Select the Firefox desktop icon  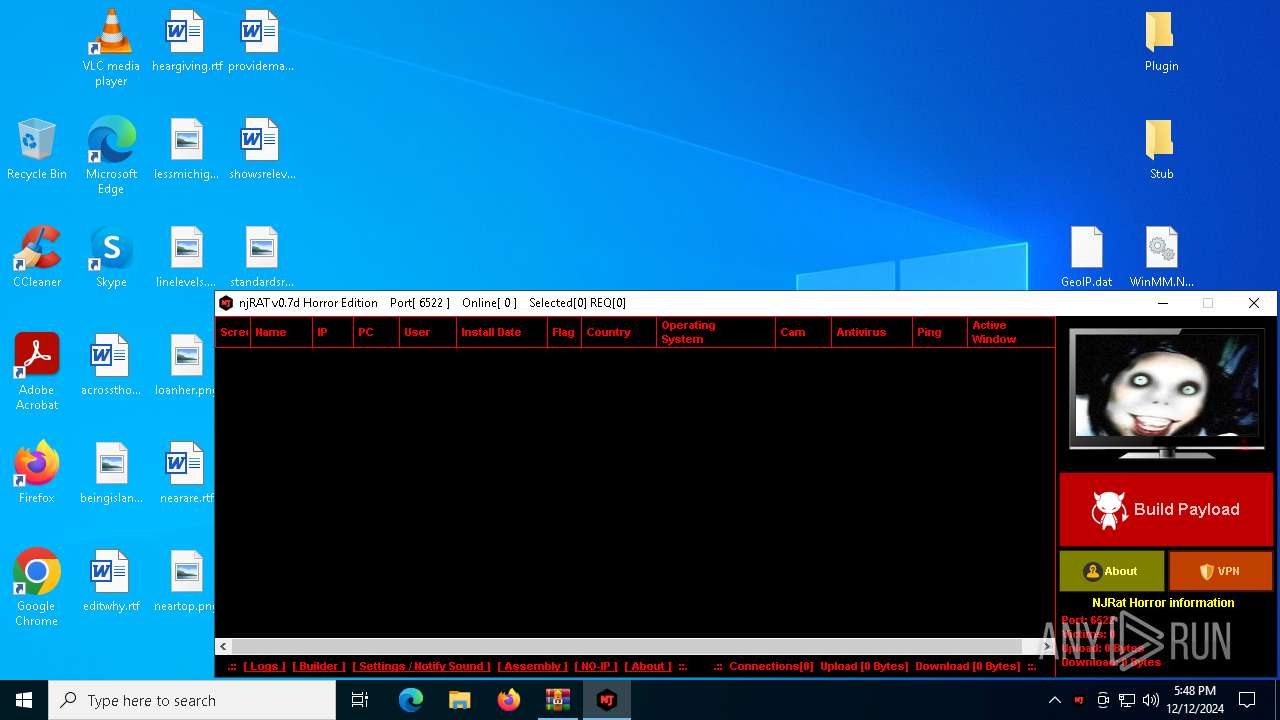[x=37, y=473]
